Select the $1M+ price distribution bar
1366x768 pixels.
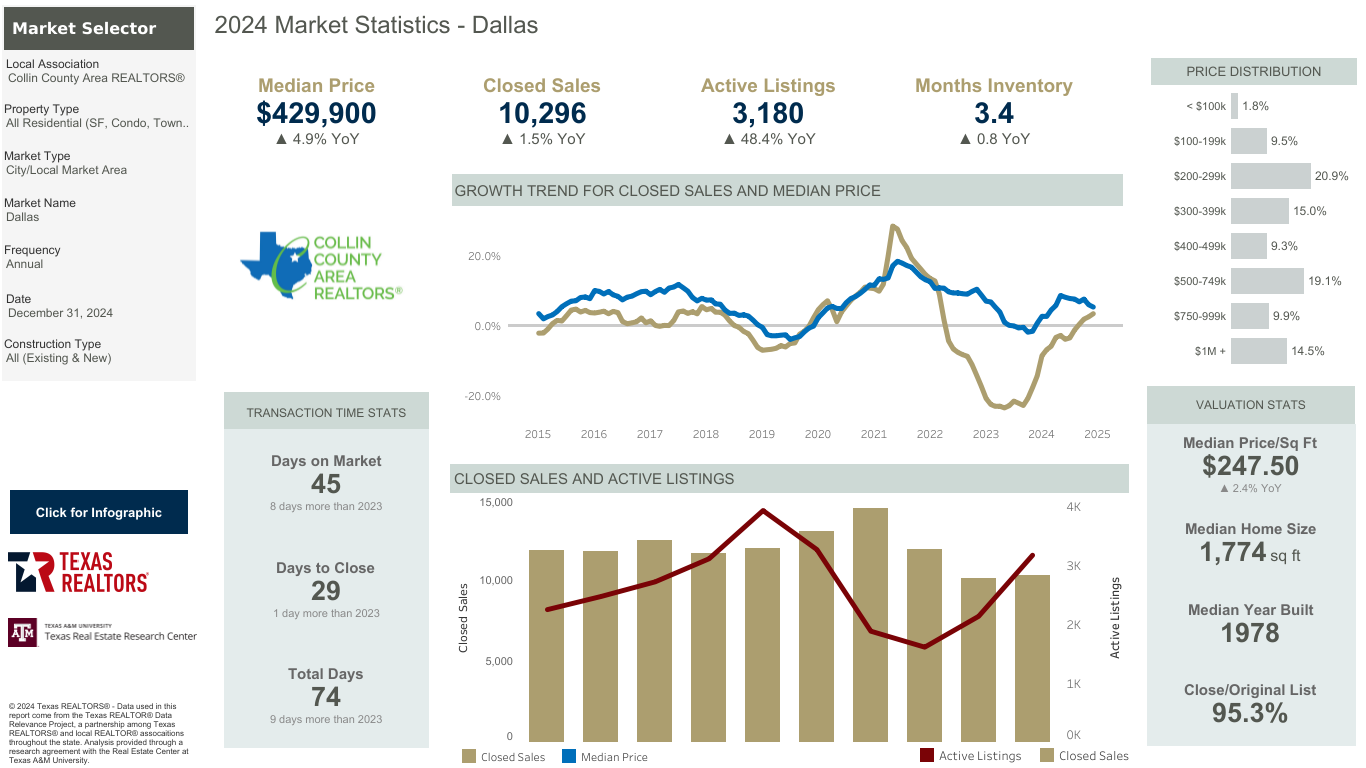1259,351
